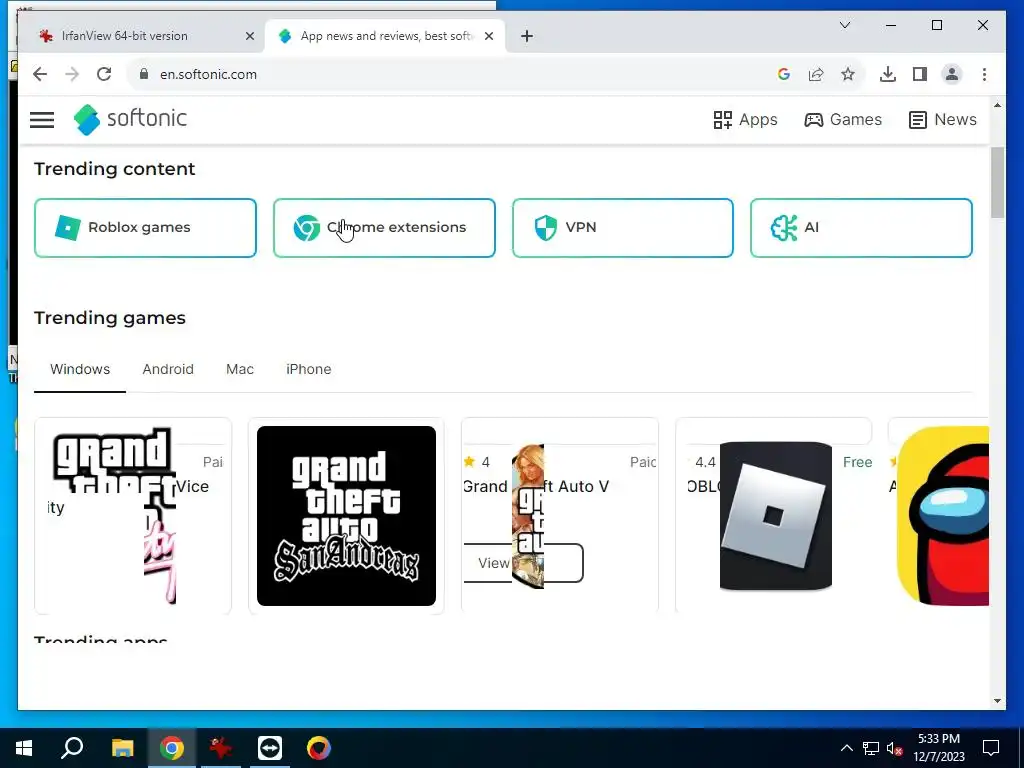
Task: Reload the current page
Action: coord(104,74)
